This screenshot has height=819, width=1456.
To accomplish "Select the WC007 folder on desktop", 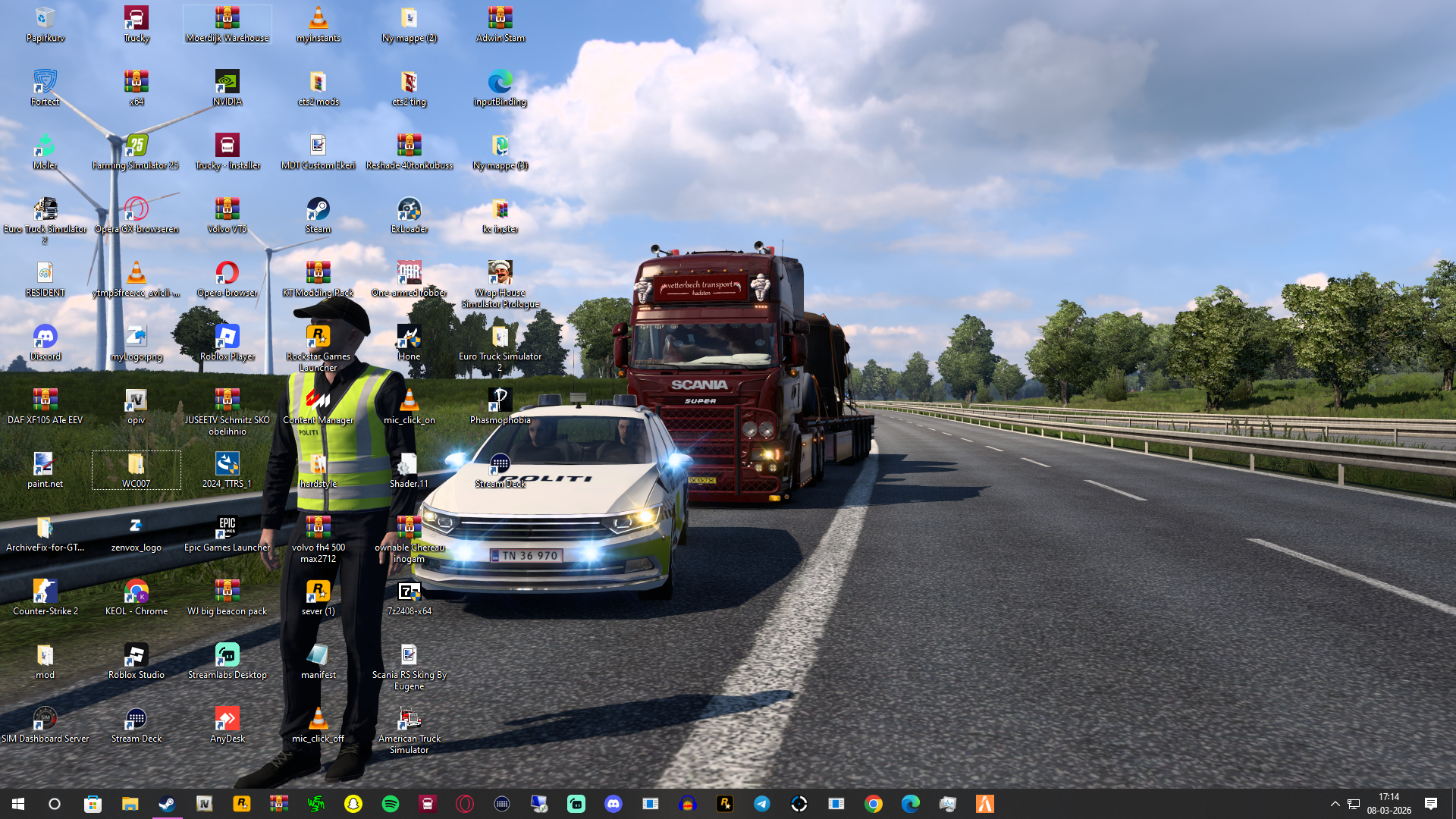I will point(136,466).
